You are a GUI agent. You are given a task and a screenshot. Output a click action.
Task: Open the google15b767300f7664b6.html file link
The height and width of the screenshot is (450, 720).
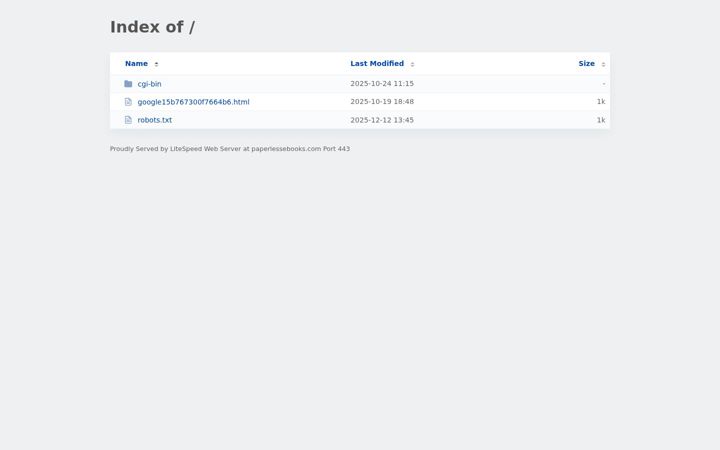point(193,102)
